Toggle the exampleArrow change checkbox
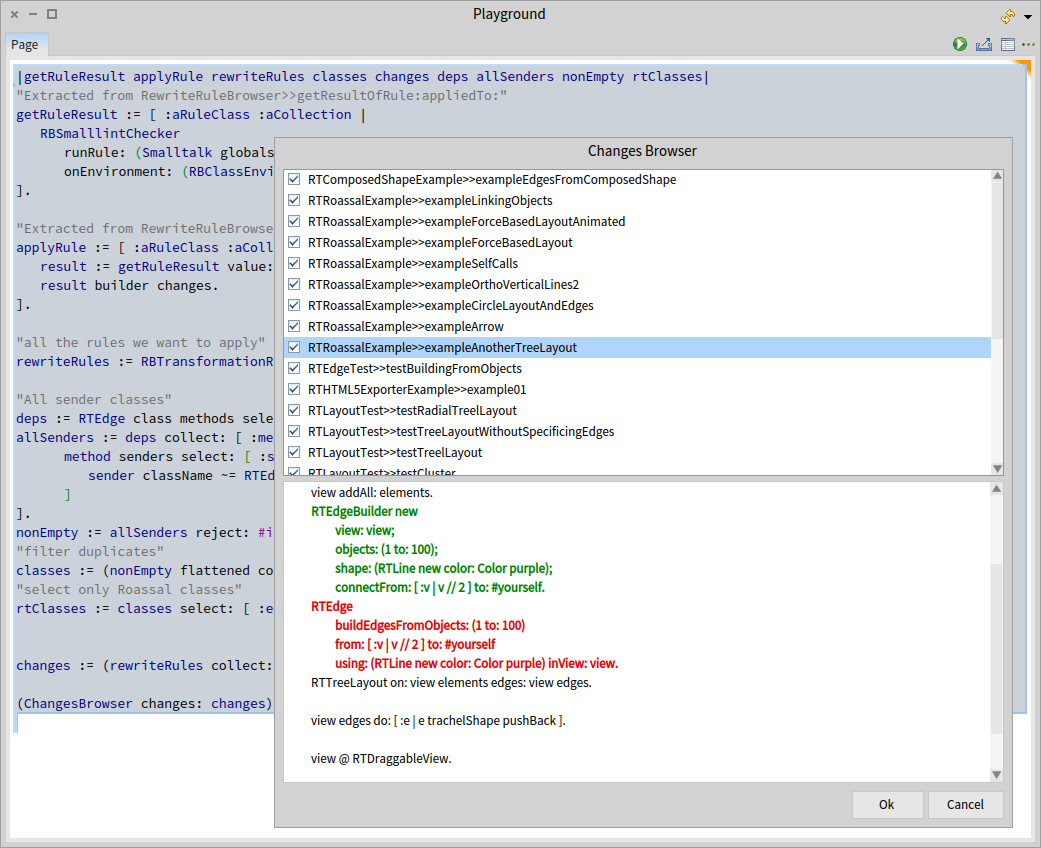 pos(294,327)
